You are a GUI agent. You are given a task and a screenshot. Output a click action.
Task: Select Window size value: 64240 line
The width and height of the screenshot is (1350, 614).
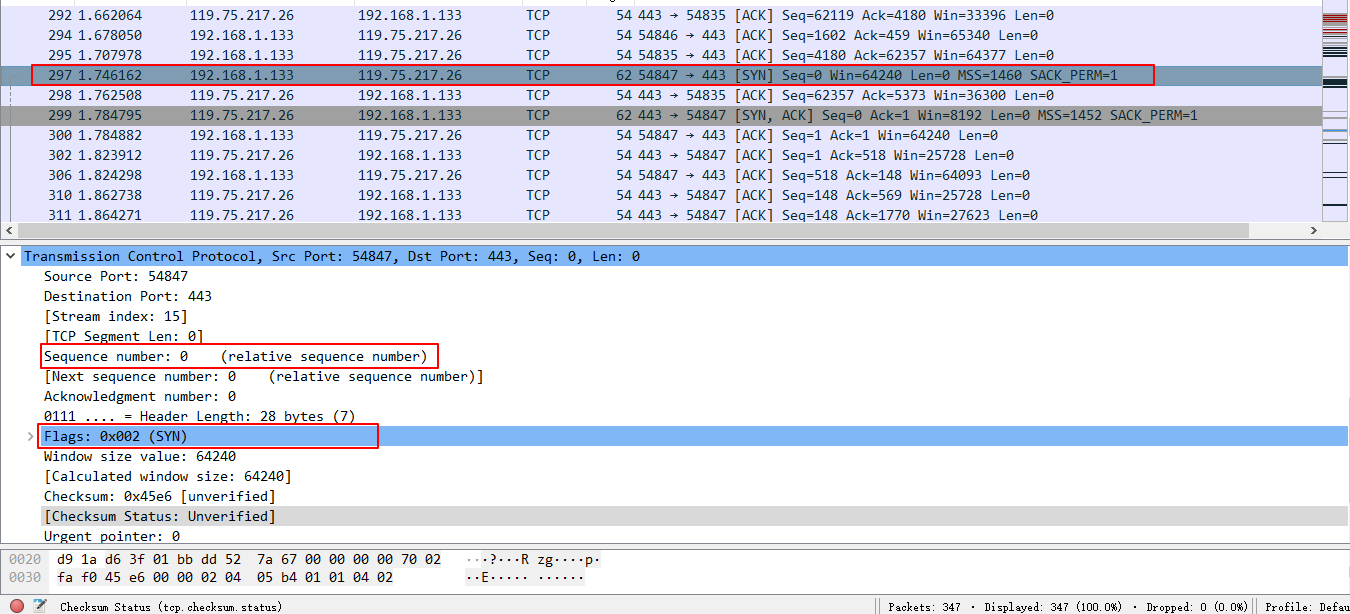(140, 456)
